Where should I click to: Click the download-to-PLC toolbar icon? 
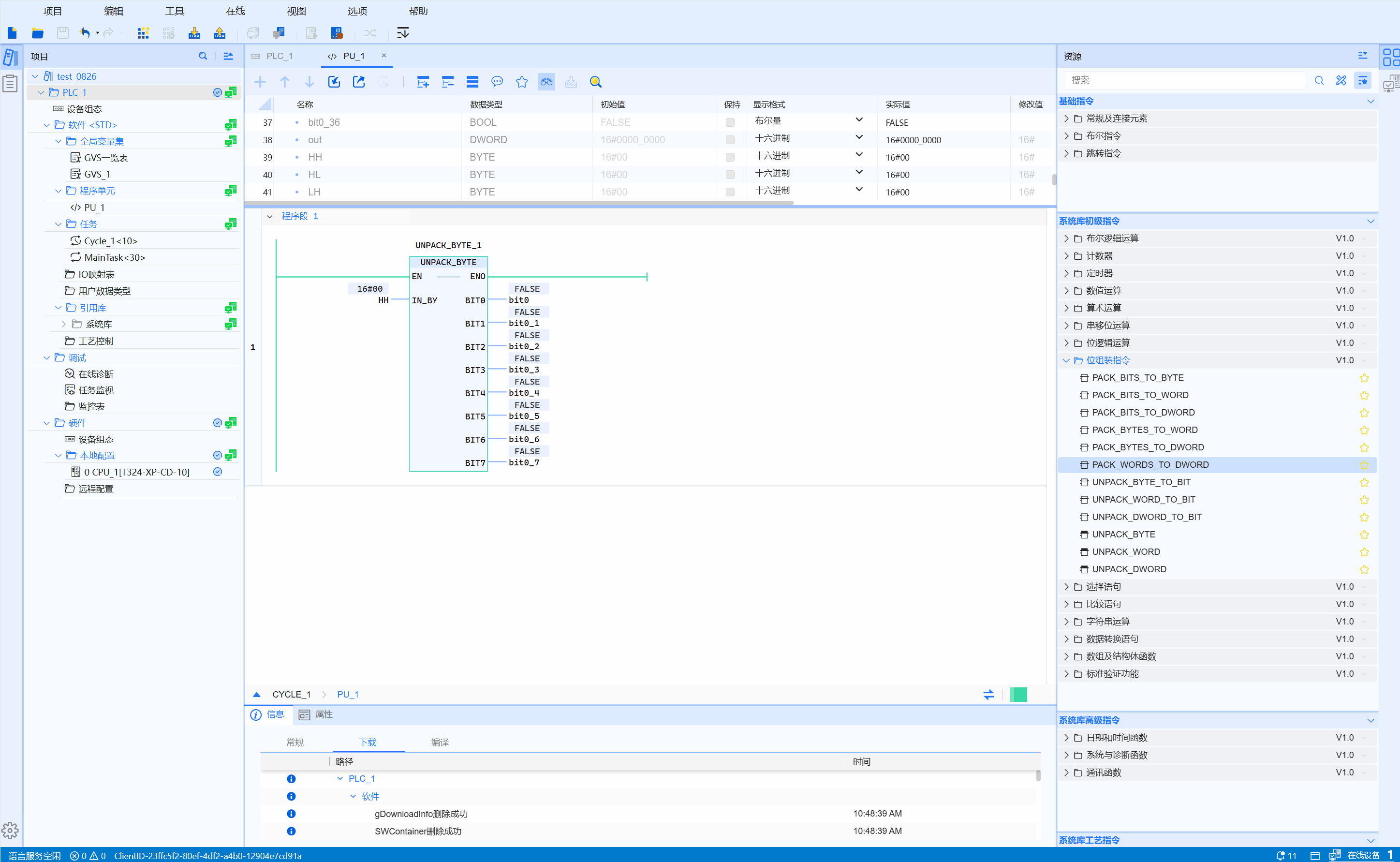[x=194, y=33]
